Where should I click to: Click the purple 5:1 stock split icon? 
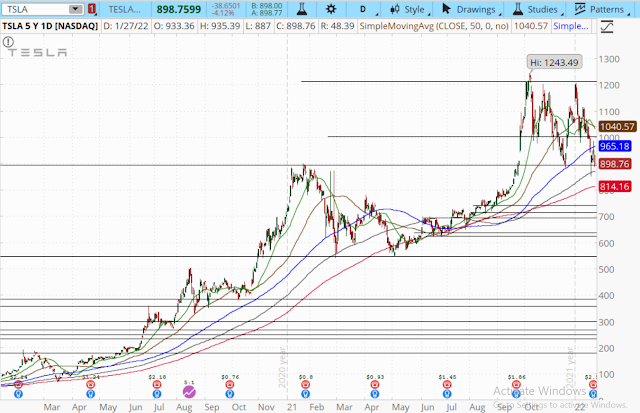tap(189, 393)
